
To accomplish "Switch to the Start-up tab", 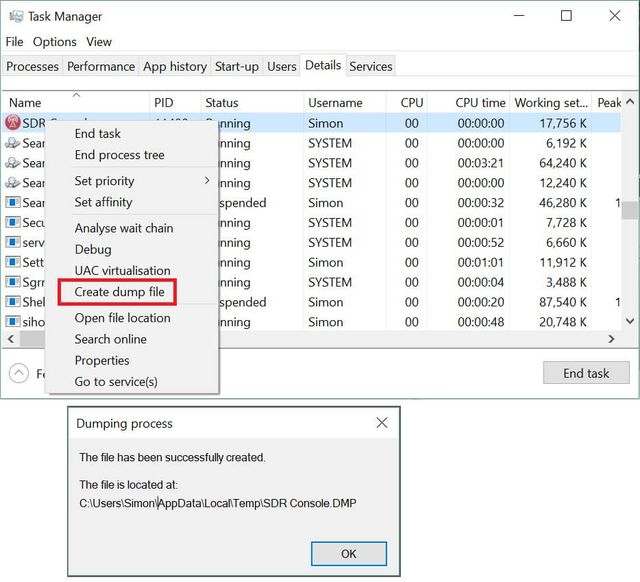I will click(237, 66).
